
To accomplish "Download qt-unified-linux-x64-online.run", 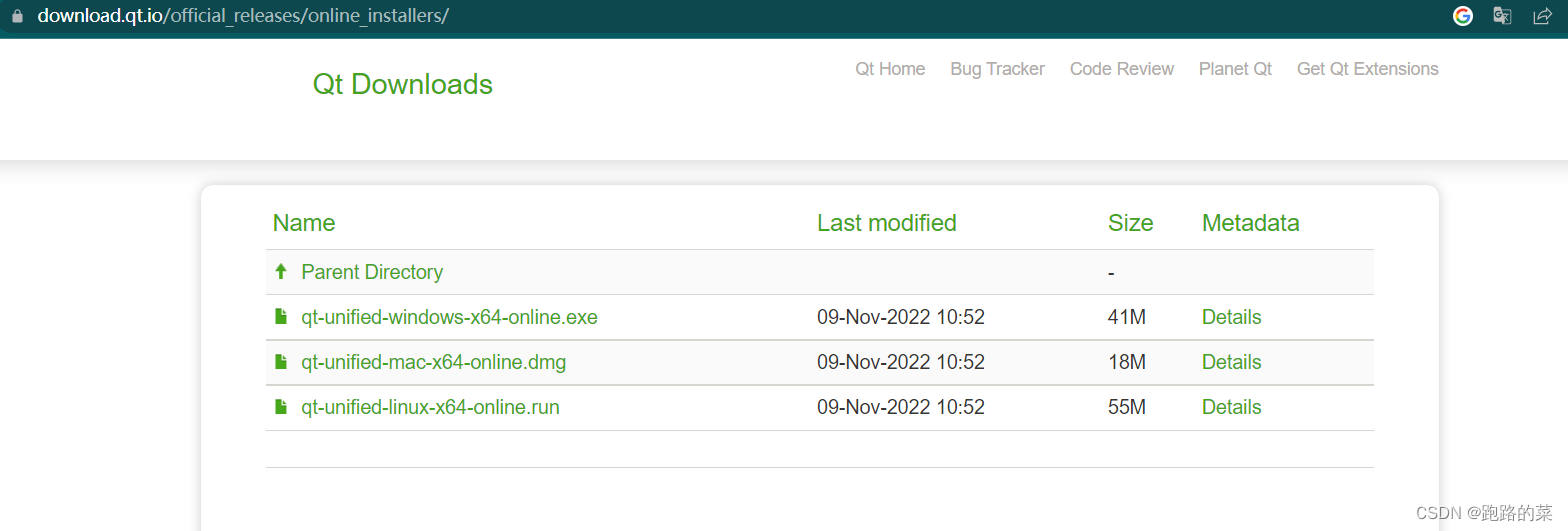I will 431,407.
